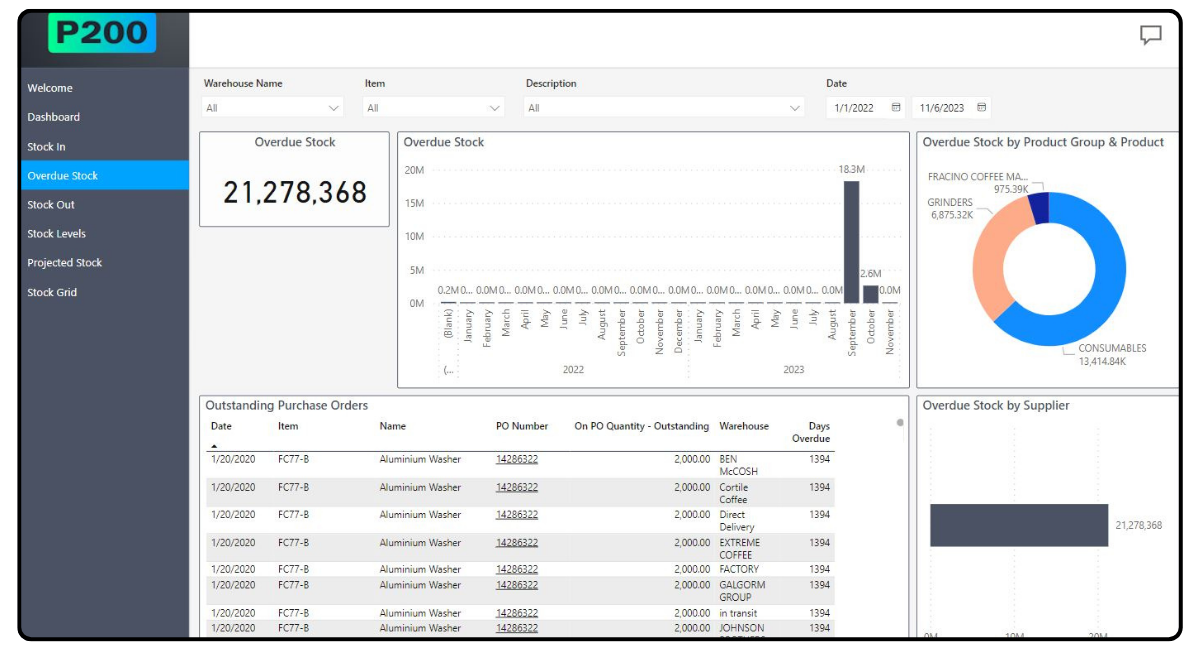This screenshot has width=1200, height=650.
Task: Click the P200 logo
Action: (103, 33)
